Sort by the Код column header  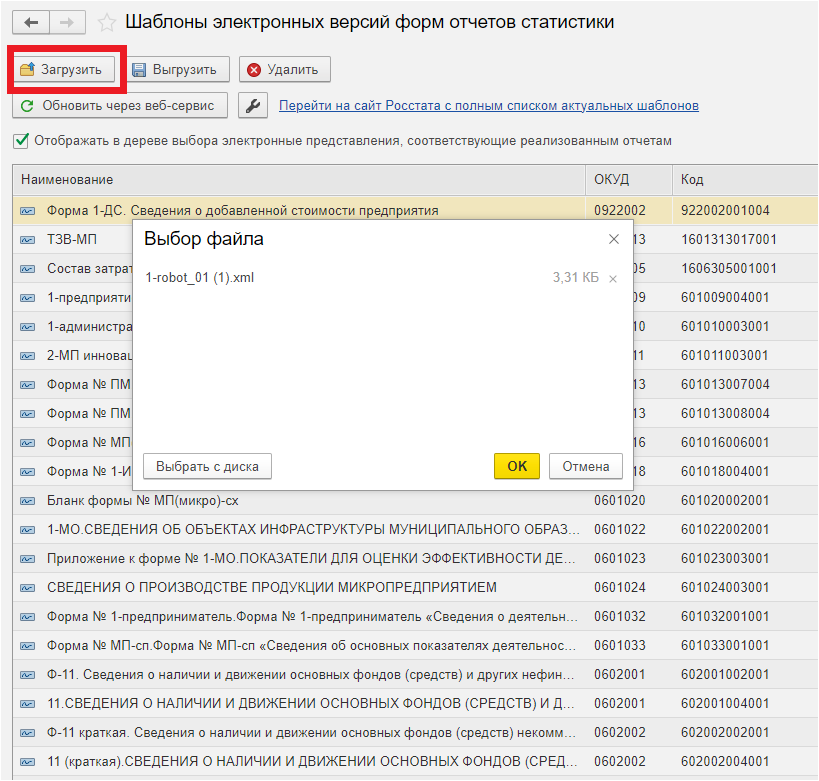pyautogui.click(x=745, y=180)
